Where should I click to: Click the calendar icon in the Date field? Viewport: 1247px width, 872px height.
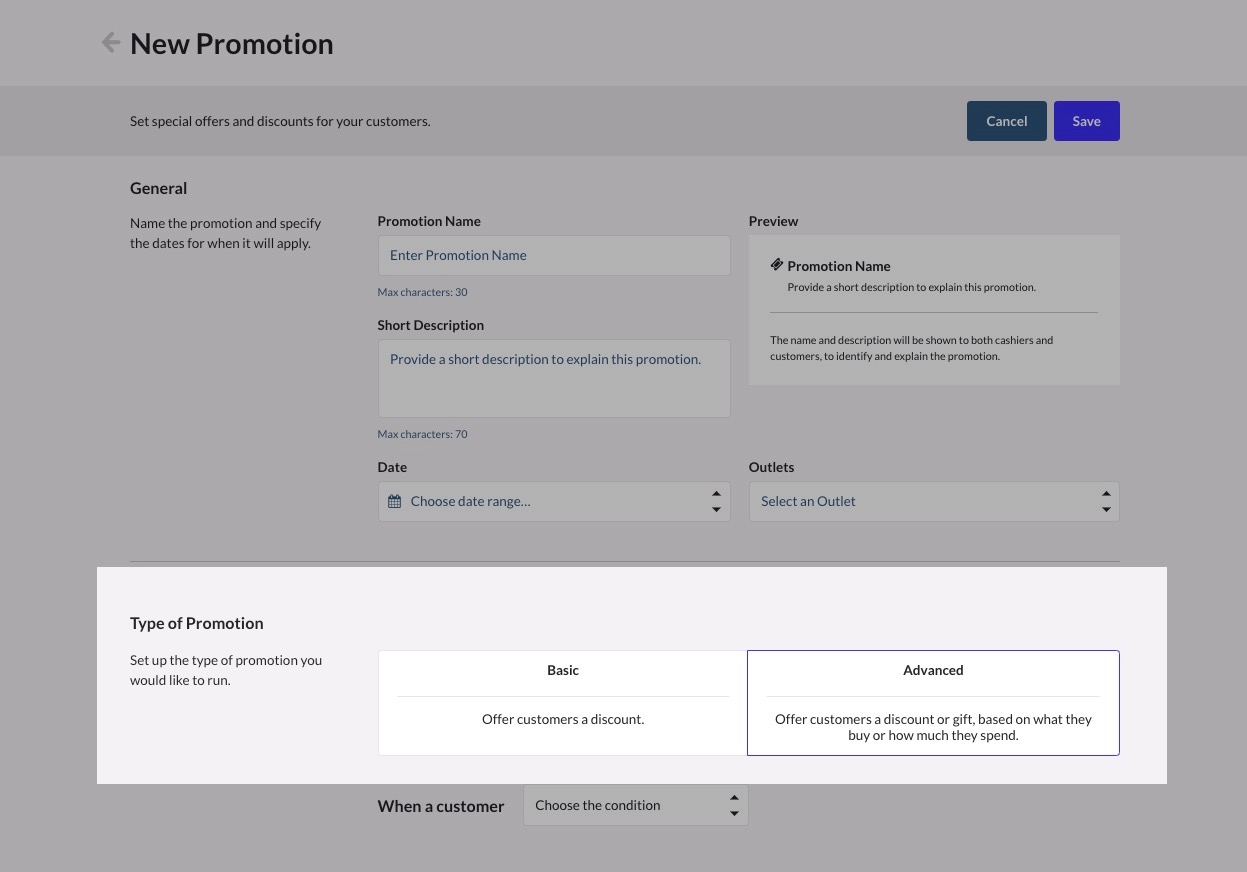(395, 501)
